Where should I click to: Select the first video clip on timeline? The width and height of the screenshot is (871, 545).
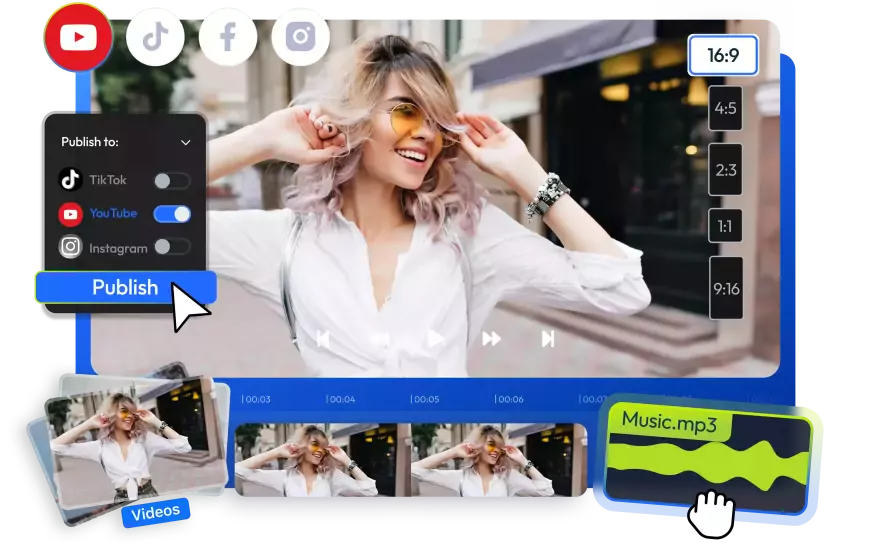point(323,460)
